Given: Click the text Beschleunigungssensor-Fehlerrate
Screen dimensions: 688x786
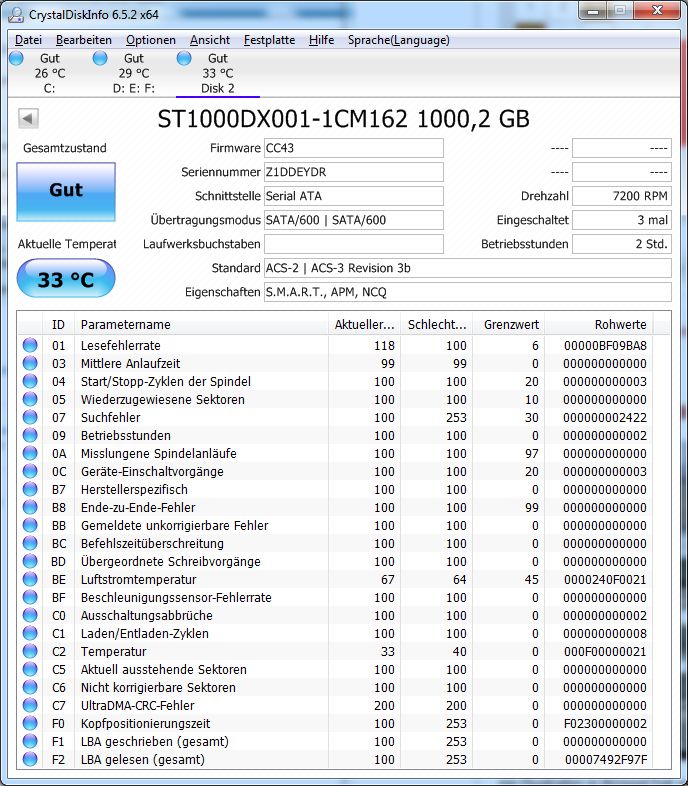Looking at the screenshot, I should [x=176, y=598].
